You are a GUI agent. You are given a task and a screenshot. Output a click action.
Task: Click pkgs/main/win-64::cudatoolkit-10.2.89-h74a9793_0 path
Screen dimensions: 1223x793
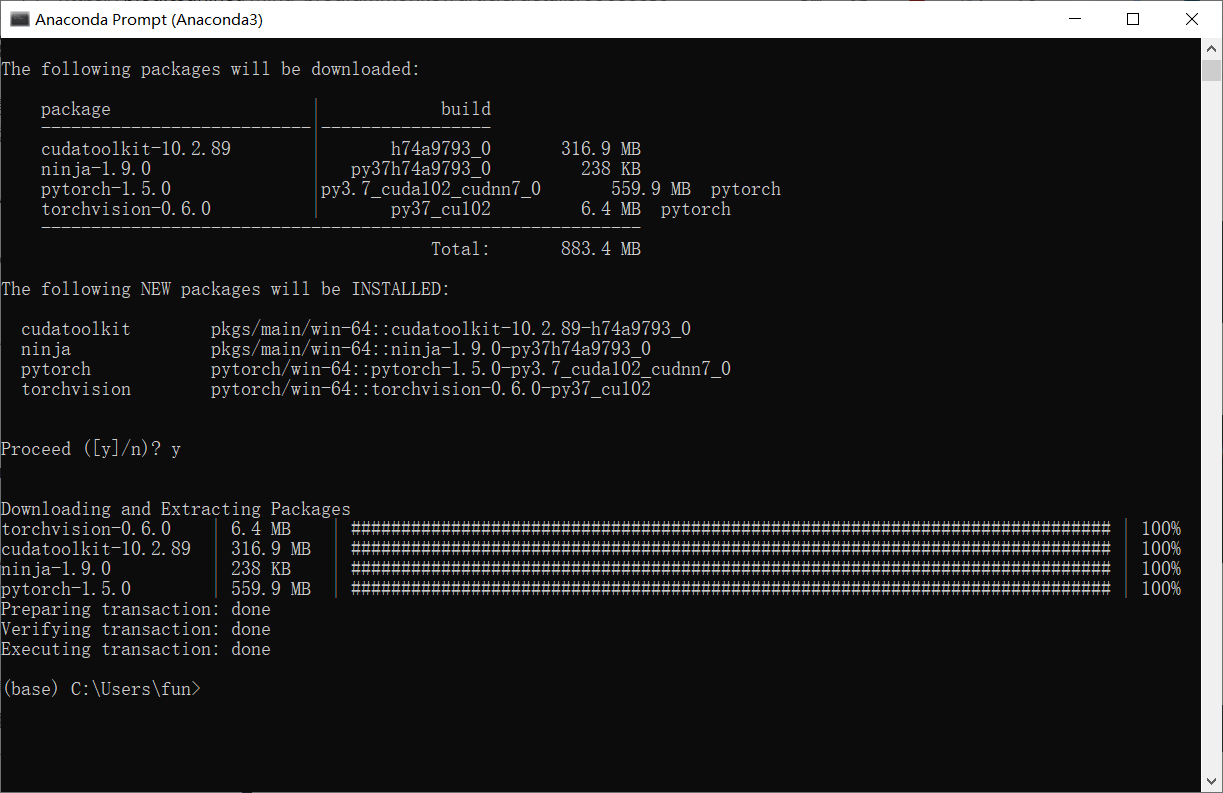tap(451, 329)
